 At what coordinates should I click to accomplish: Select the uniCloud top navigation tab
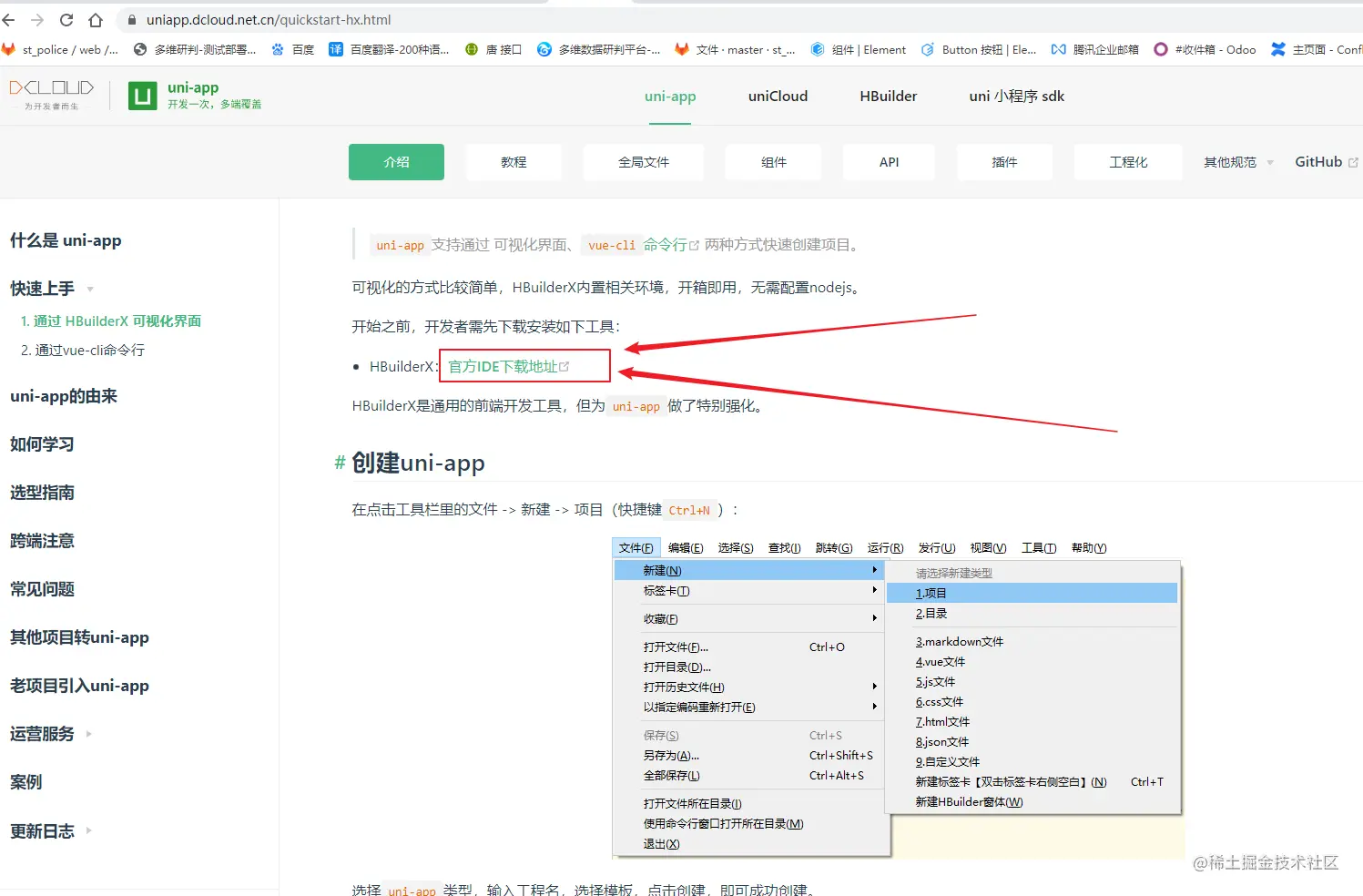(778, 97)
